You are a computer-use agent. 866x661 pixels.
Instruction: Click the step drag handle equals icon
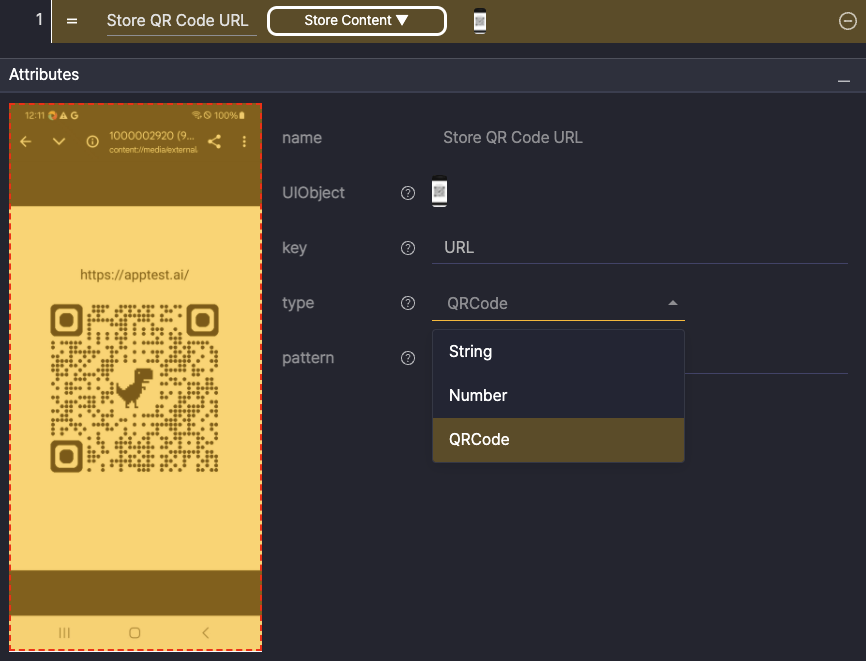coord(72,21)
